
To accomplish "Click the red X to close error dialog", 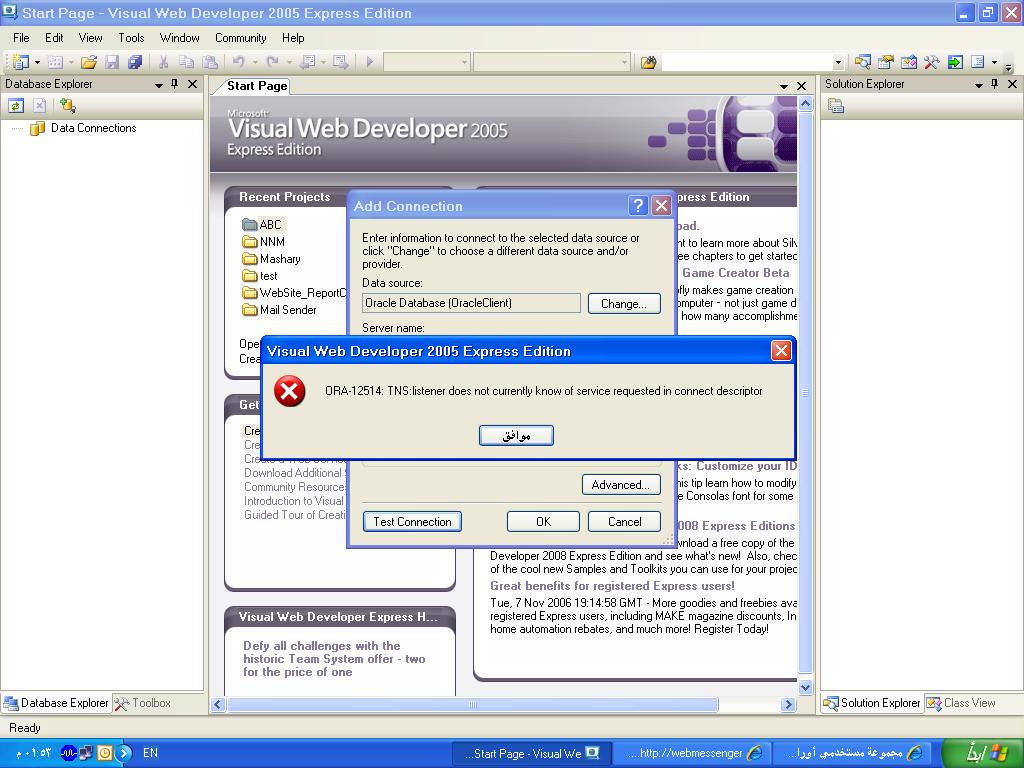I will click(x=781, y=350).
